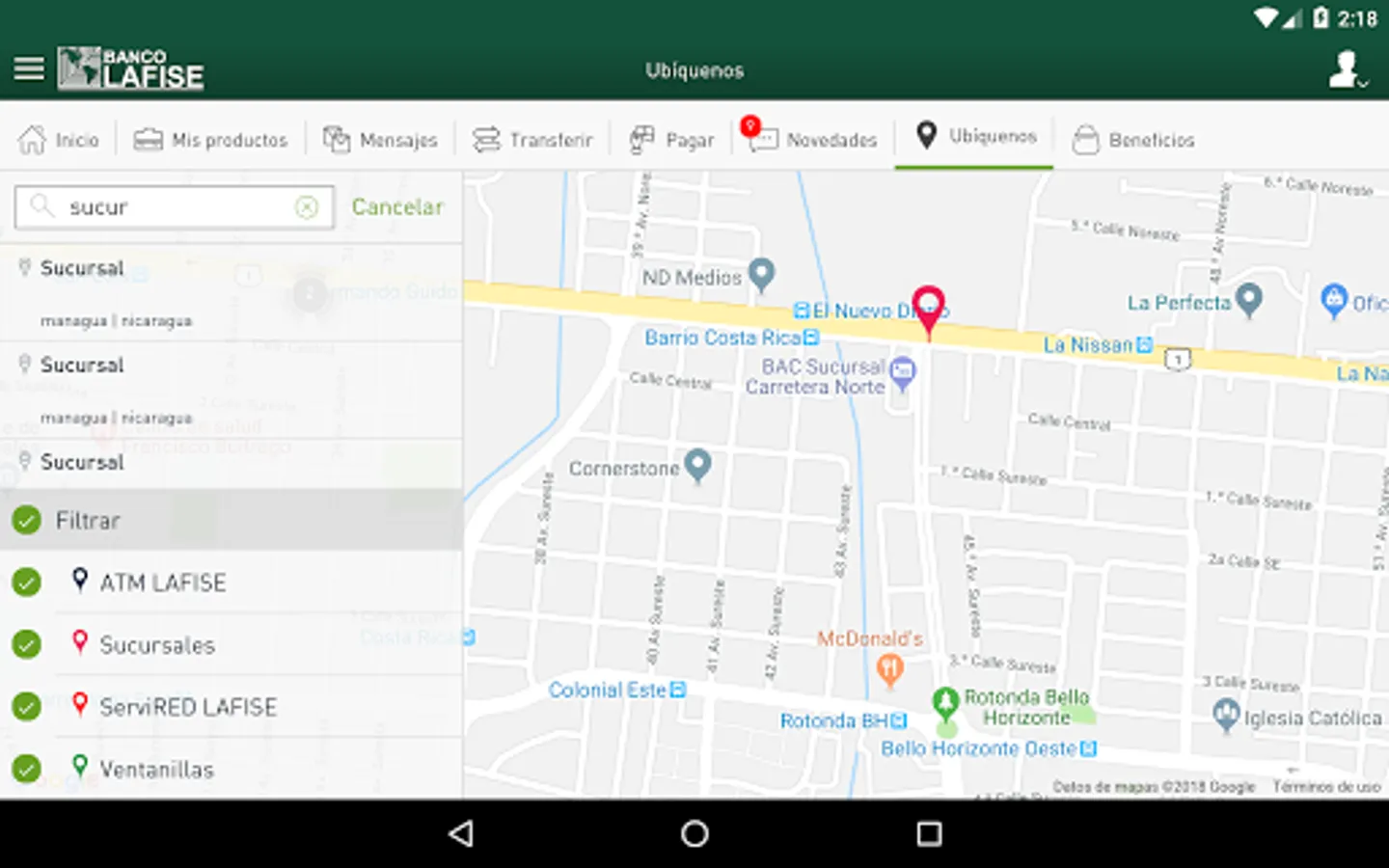The image size is (1389, 868).
Task: Tap the Cornerstone map pin
Action: point(697,466)
